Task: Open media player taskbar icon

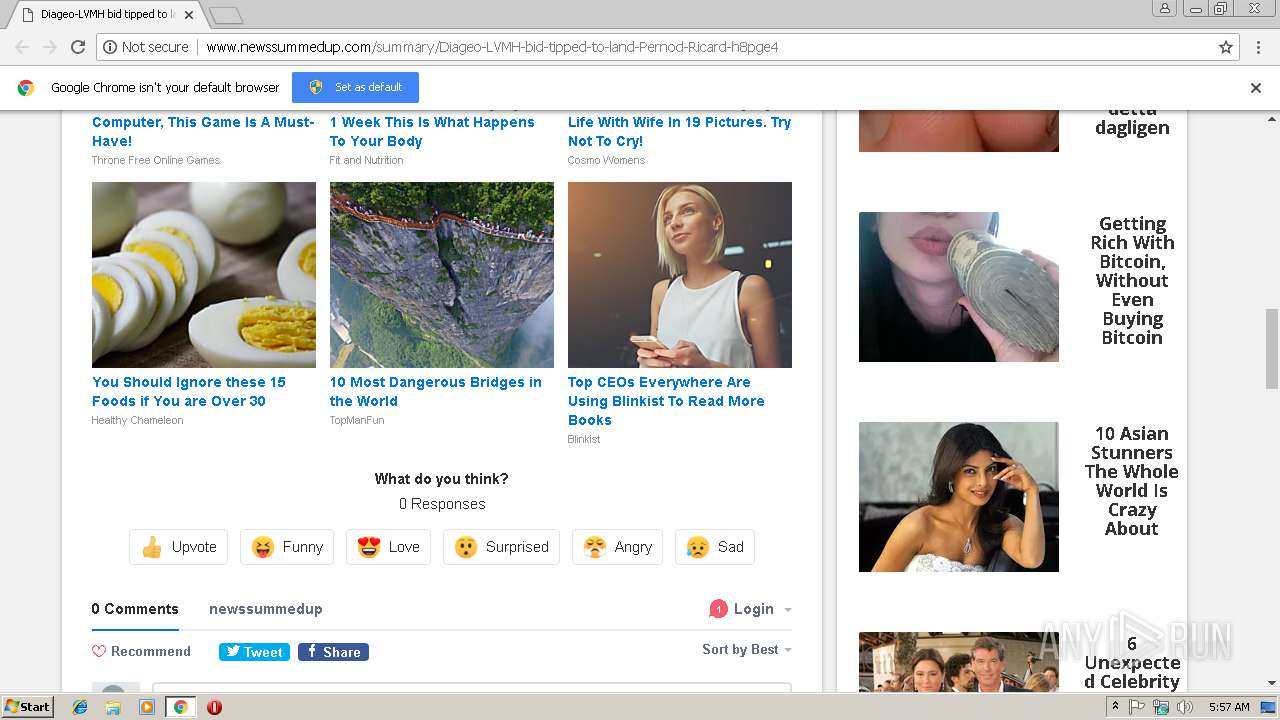Action: click(x=147, y=707)
